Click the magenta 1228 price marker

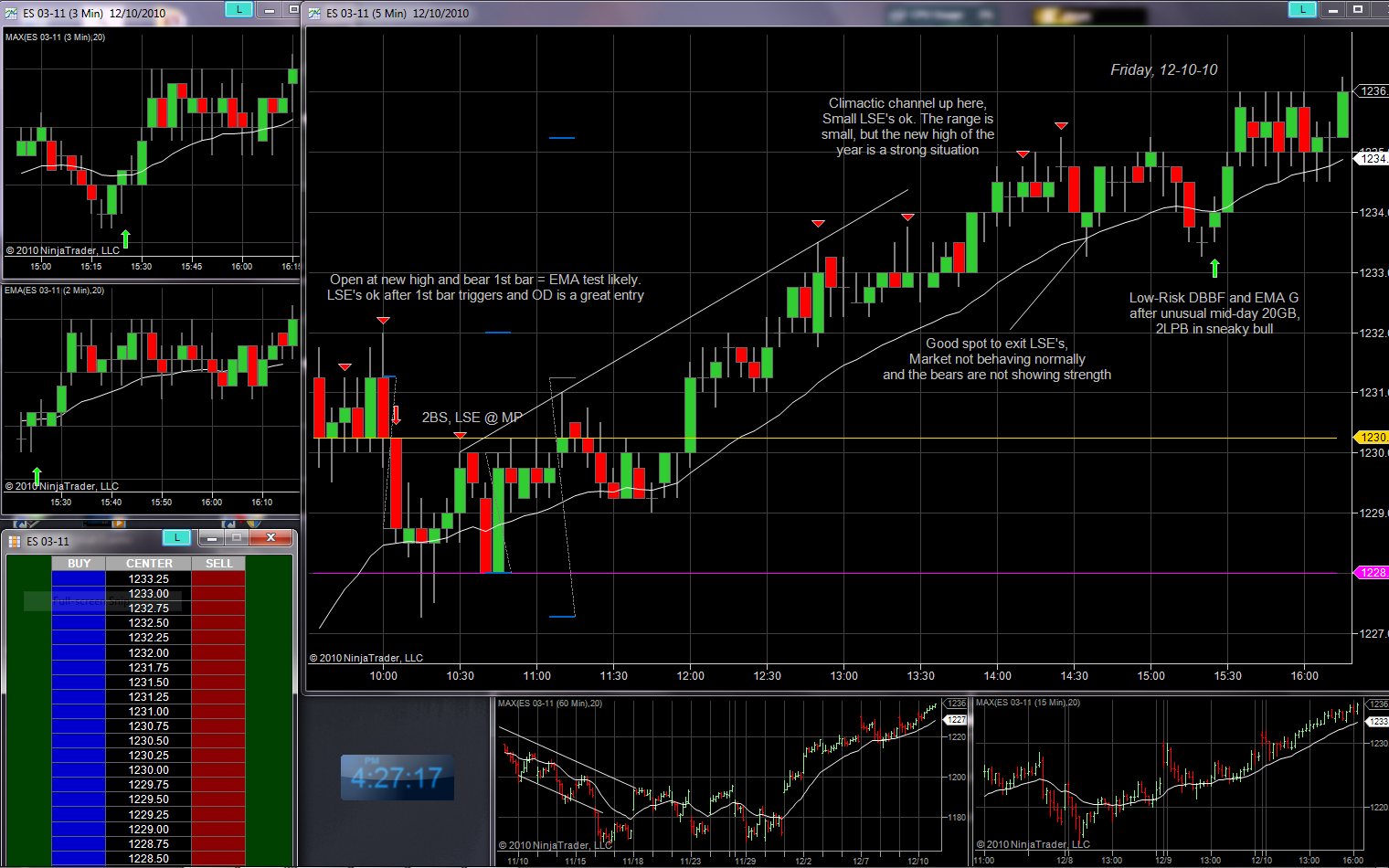(1372, 573)
